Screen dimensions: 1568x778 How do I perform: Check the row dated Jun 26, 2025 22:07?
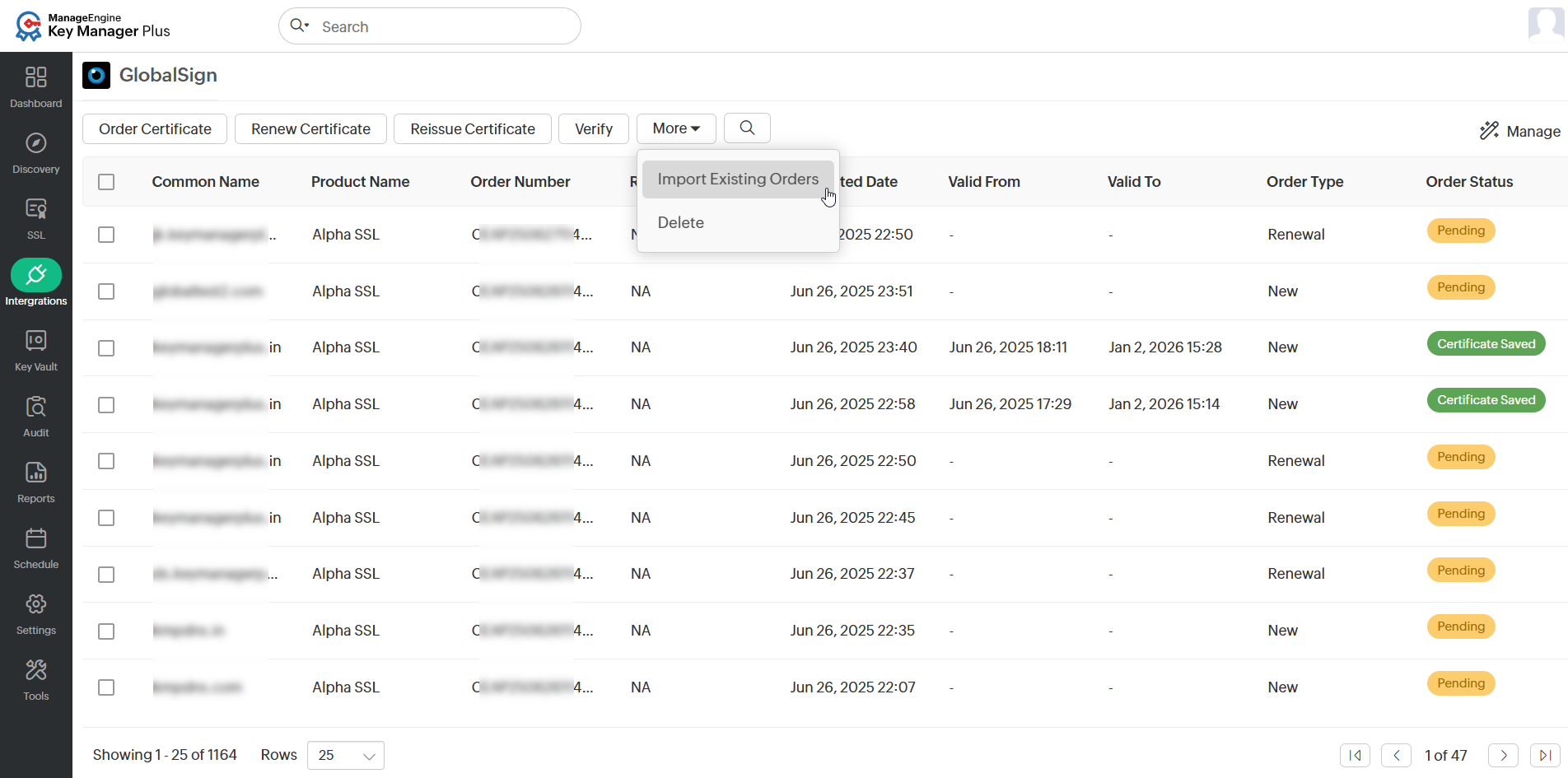pyautogui.click(x=106, y=687)
